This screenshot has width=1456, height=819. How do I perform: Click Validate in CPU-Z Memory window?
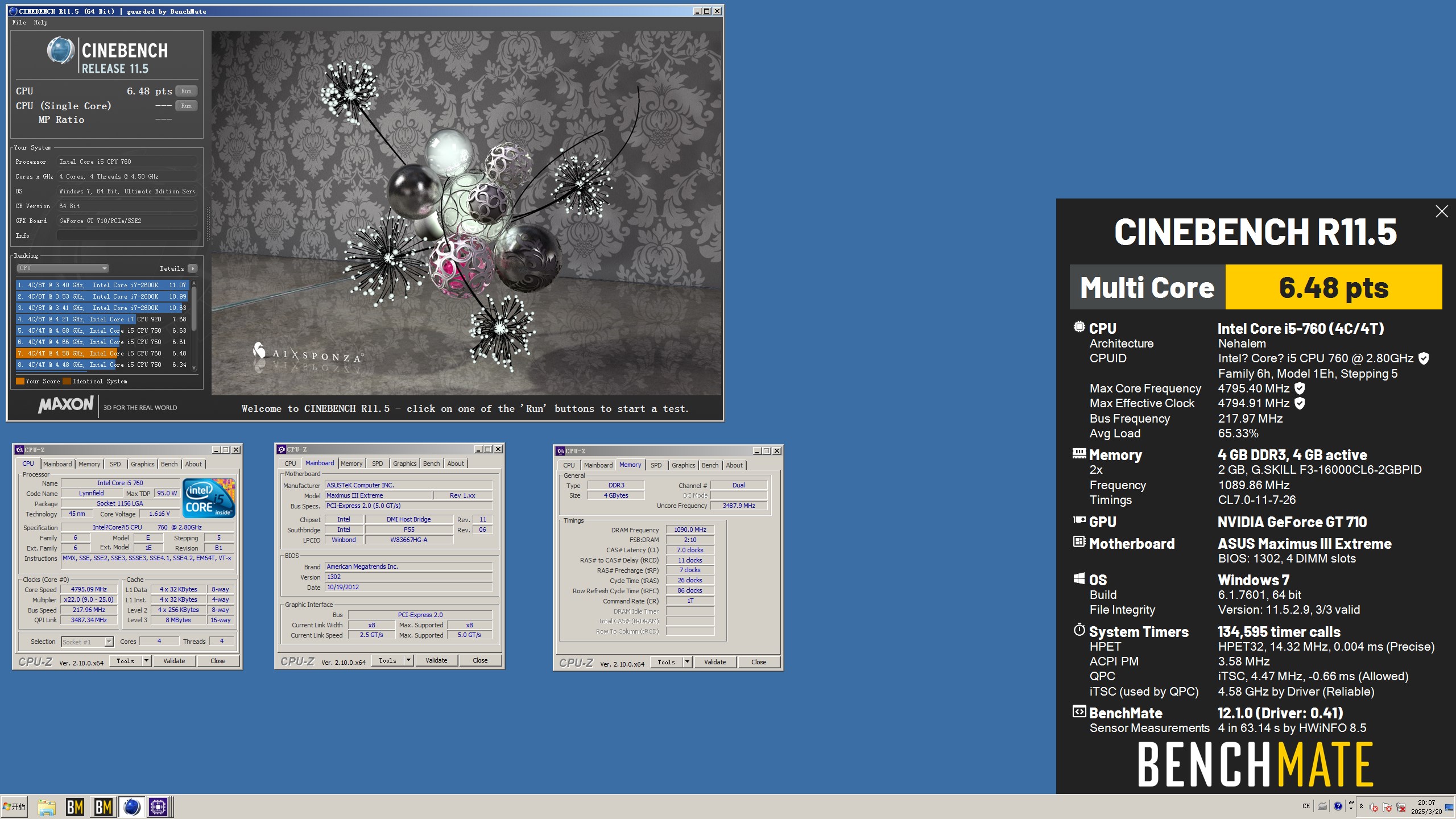click(x=715, y=662)
